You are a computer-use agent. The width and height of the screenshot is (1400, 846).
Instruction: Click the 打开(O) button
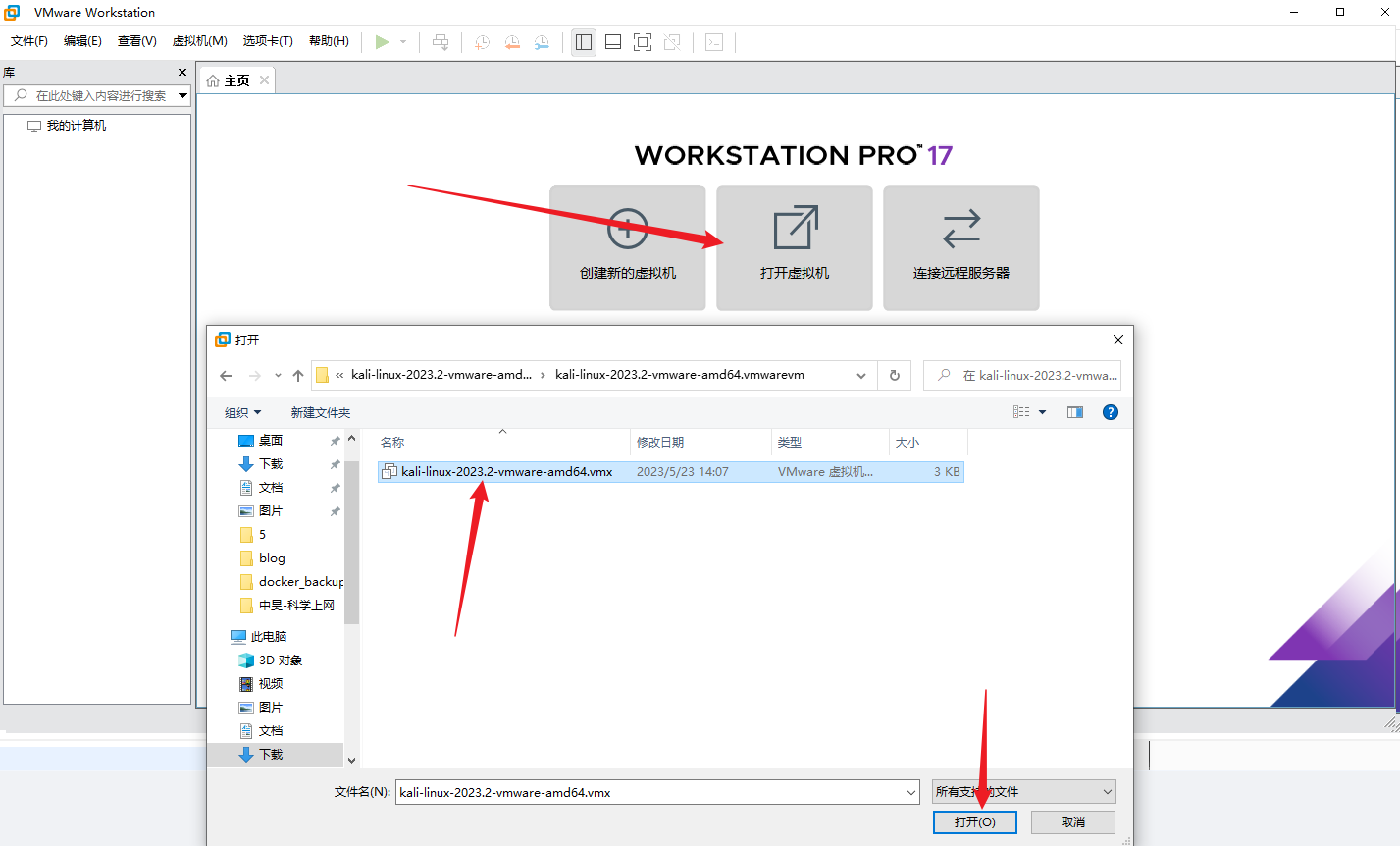pyautogui.click(x=974, y=822)
